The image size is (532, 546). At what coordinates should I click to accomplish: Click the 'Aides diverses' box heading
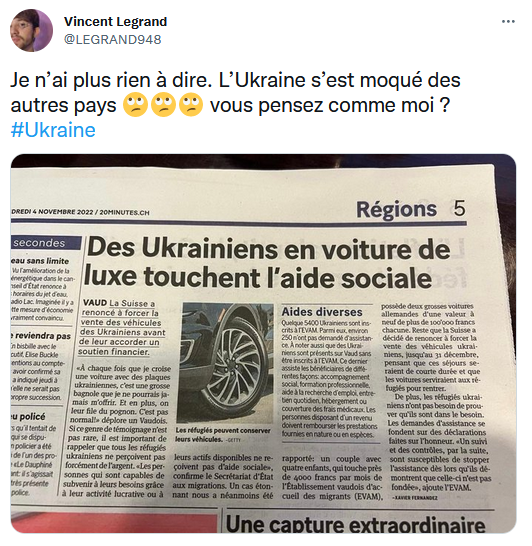(x=322, y=312)
